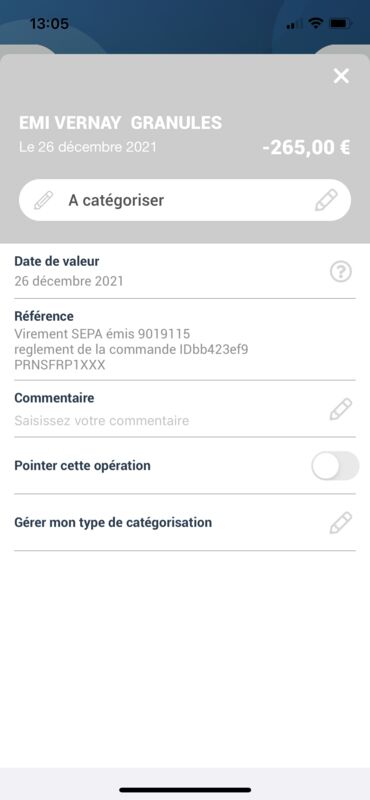Screen dimensions: 370x800
Task: Open the Date de valeur help icon
Action: click(341, 272)
